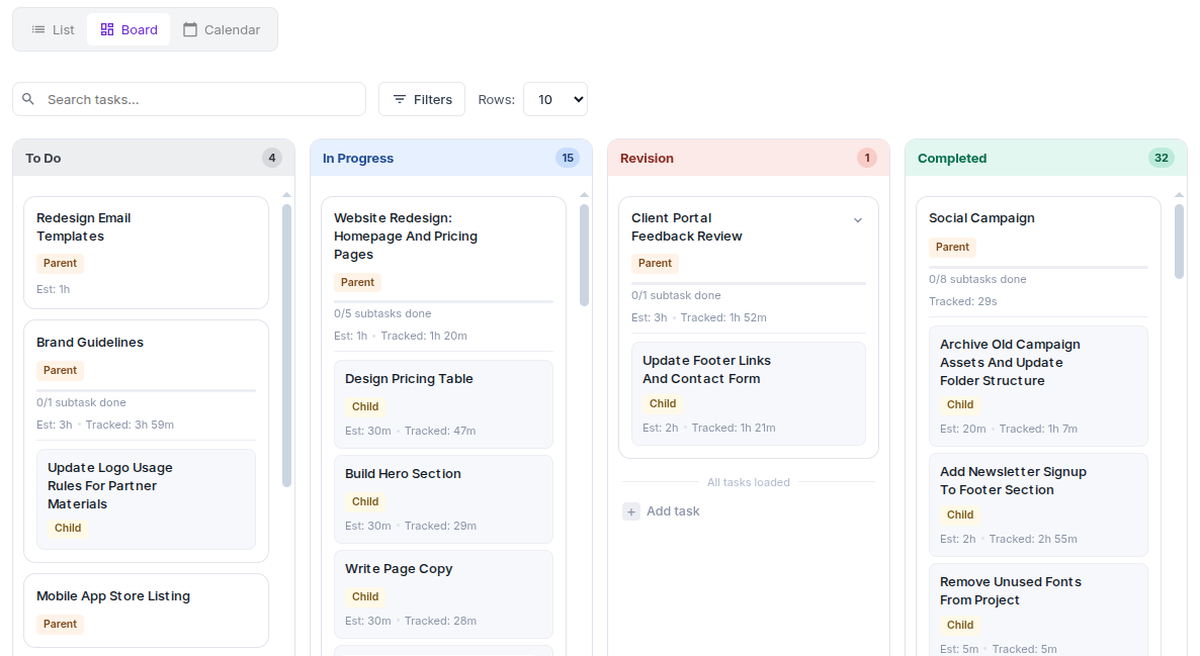Click the Completed count badge showing 32
This screenshot has height=656, width=1200.
pos(1161,158)
